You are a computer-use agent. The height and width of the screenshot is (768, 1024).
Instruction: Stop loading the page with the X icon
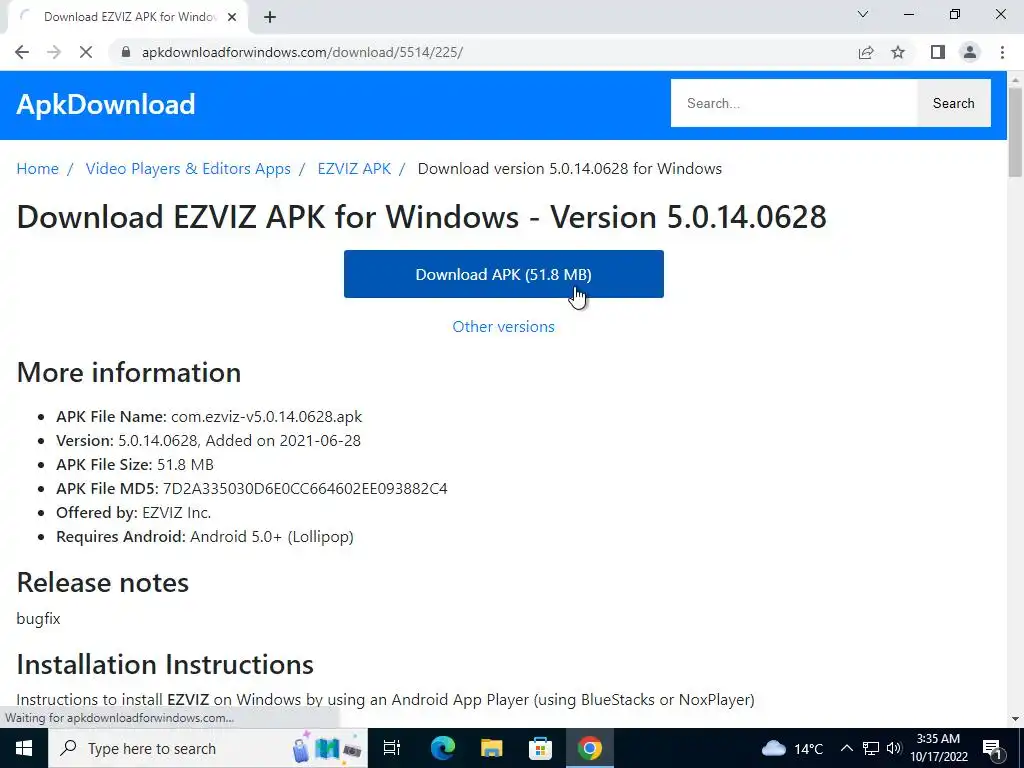(x=86, y=52)
